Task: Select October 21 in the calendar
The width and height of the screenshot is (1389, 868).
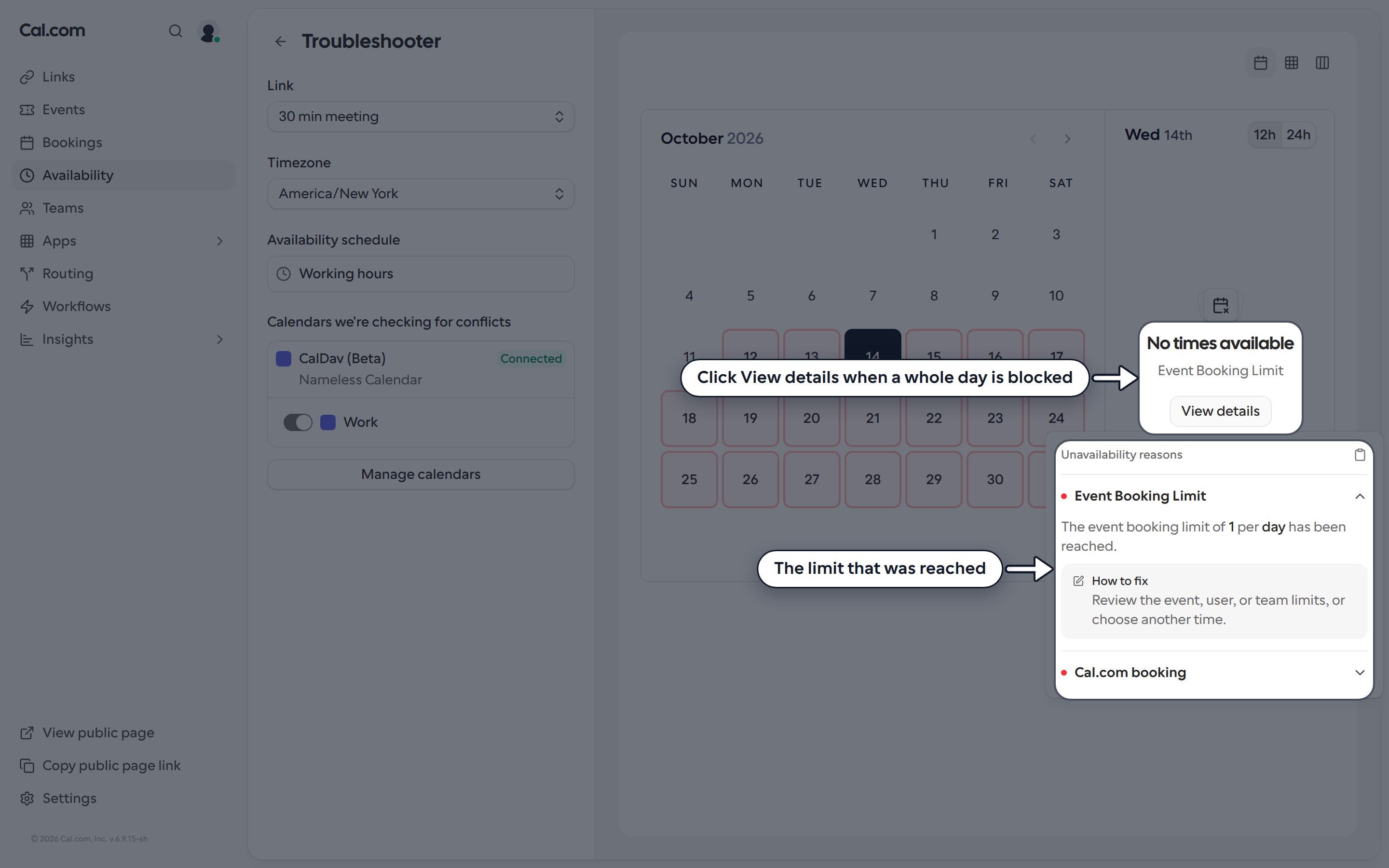Action: [872, 419]
